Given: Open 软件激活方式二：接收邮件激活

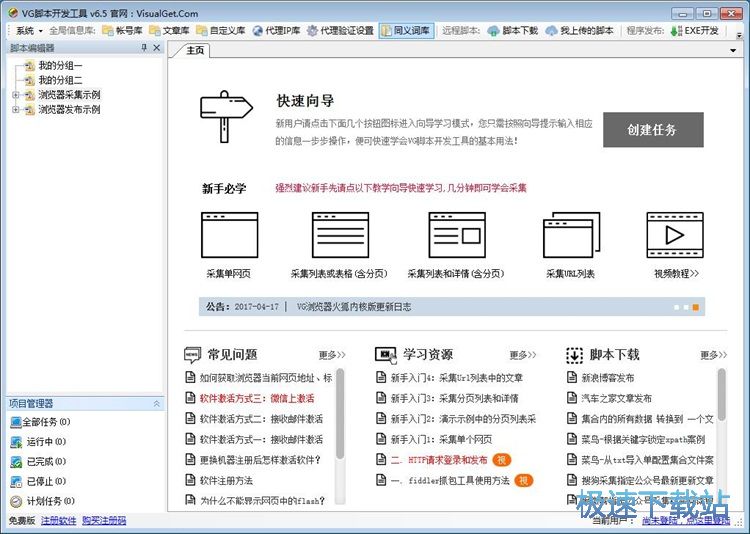Looking at the screenshot, I should point(261,419).
